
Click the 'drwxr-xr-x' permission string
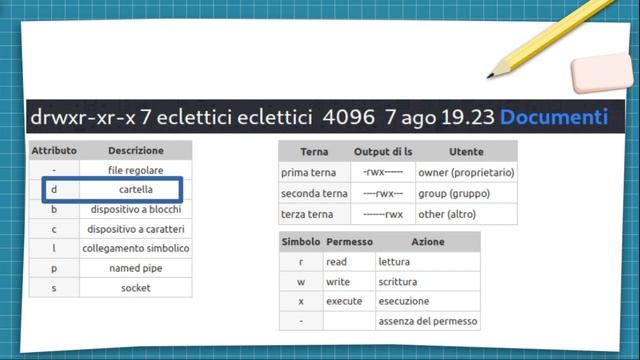tap(83, 117)
